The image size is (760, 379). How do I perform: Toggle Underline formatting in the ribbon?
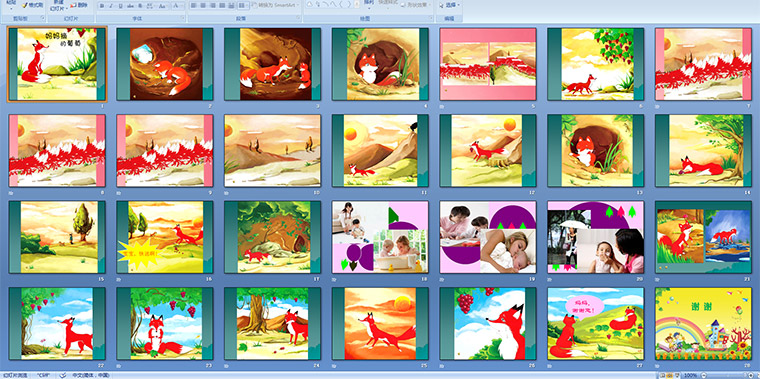click(x=120, y=6)
